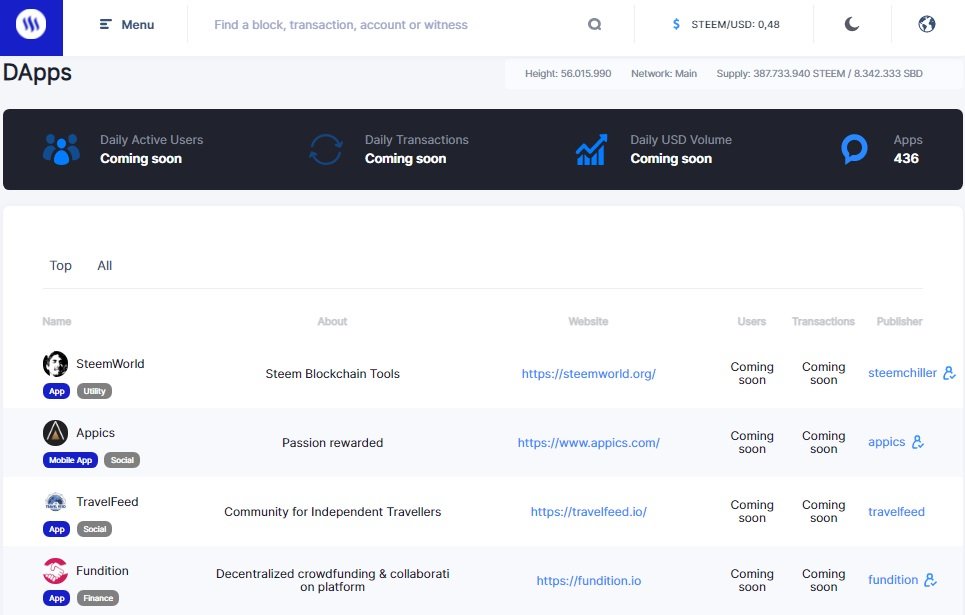Viewport: 965px width, 615px height.
Task: Focus the block, transaction, account search field
Action: pos(394,25)
